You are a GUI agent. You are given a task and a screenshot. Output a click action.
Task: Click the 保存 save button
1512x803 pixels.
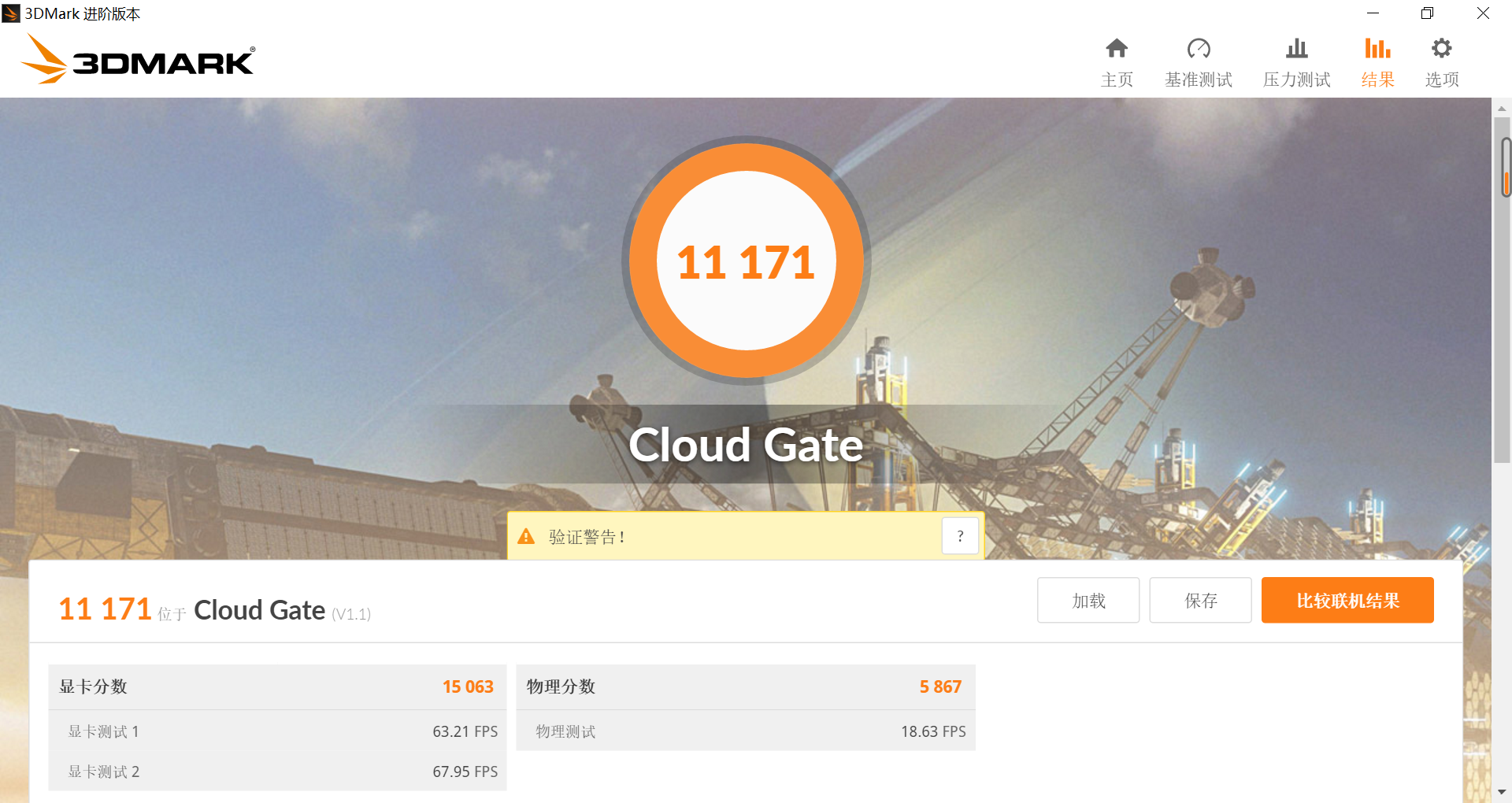pyautogui.click(x=1200, y=601)
